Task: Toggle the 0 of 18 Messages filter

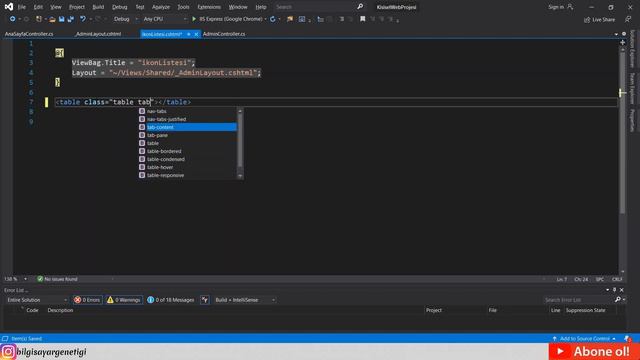Action: [x=171, y=300]
